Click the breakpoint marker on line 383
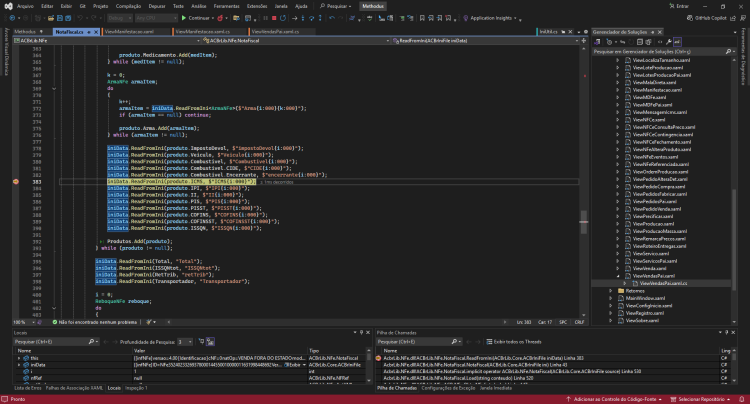This screenshot has width=750, height=404. tap(16, 182)
